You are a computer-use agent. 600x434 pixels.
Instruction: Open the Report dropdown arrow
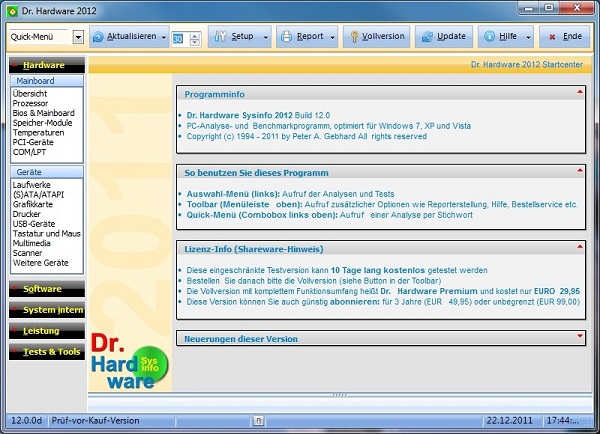point(333,38)
